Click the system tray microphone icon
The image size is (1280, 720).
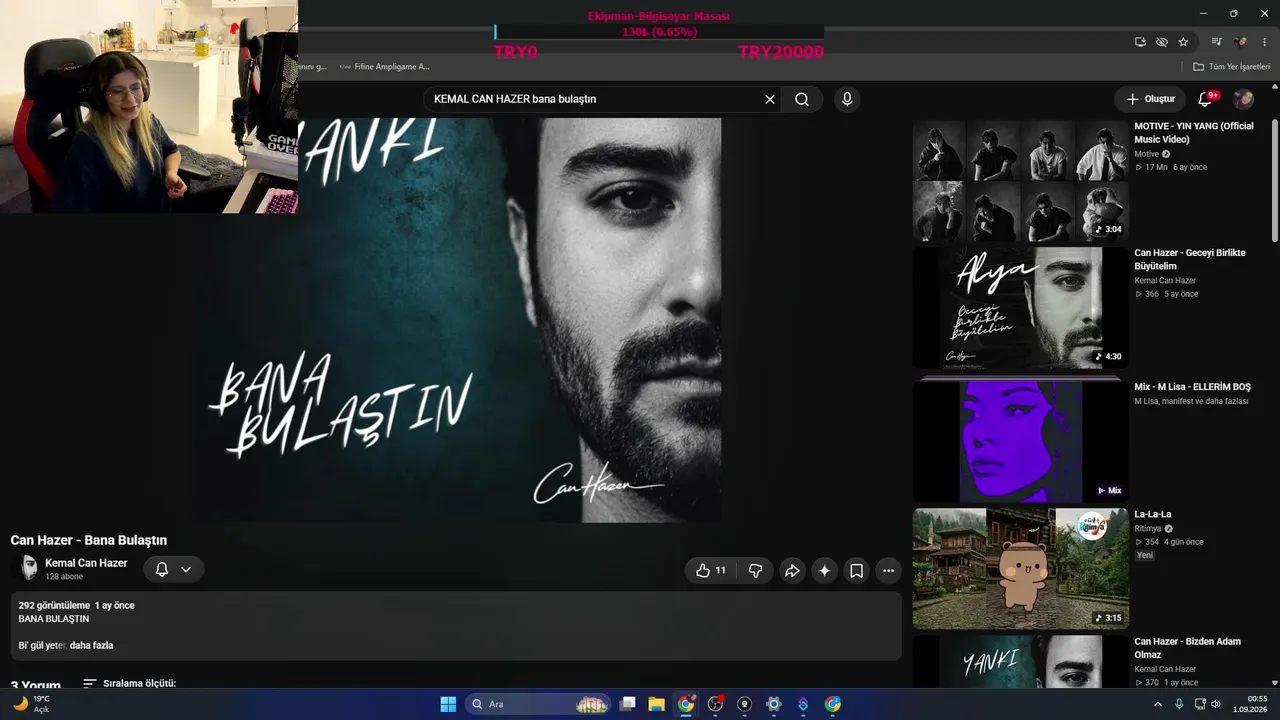1179,704
